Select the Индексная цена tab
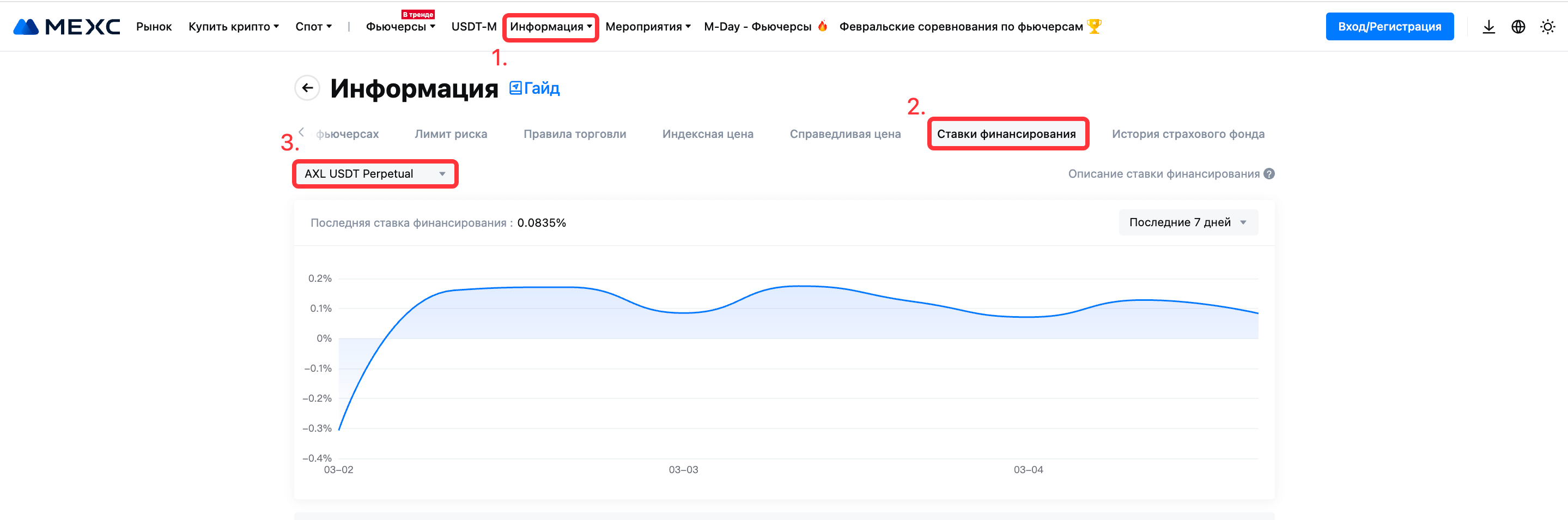The image size is (1568, 520). [x=707, y=134]
